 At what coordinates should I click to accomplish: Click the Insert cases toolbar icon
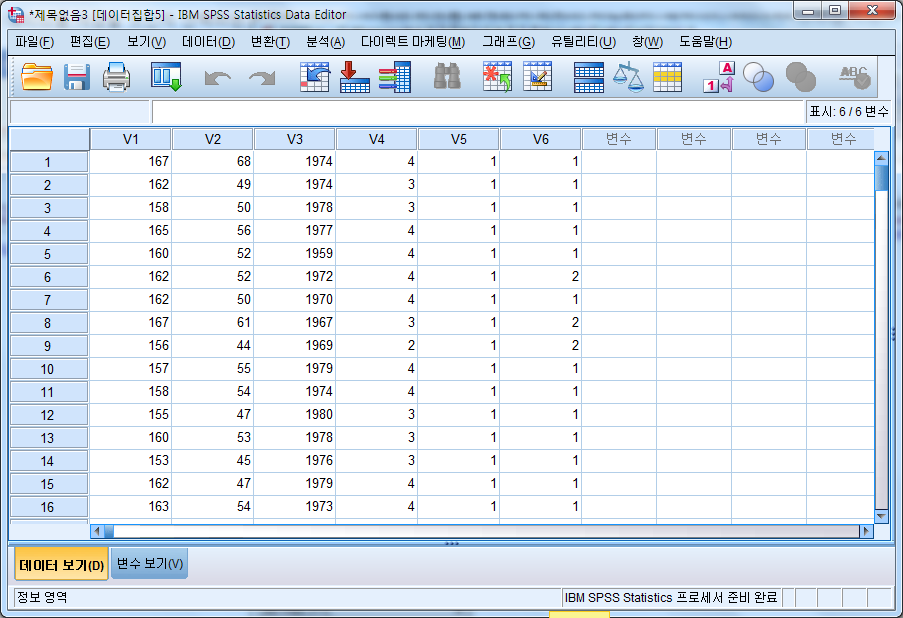tap(497, 77)
